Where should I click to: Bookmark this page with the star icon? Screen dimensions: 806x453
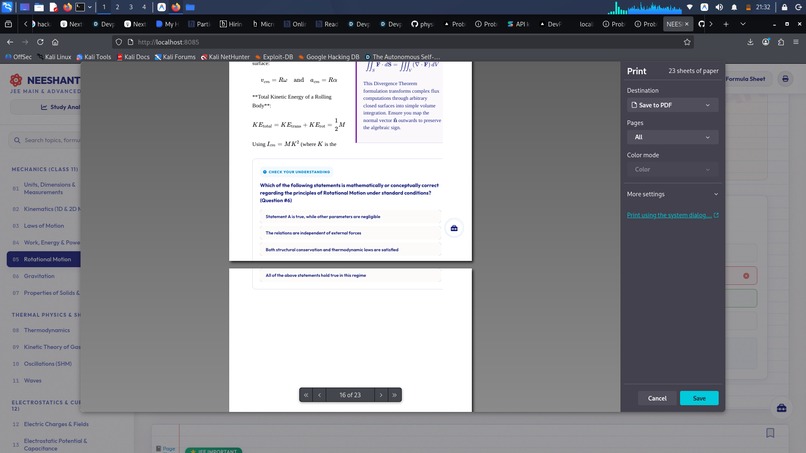click(687, 42)
